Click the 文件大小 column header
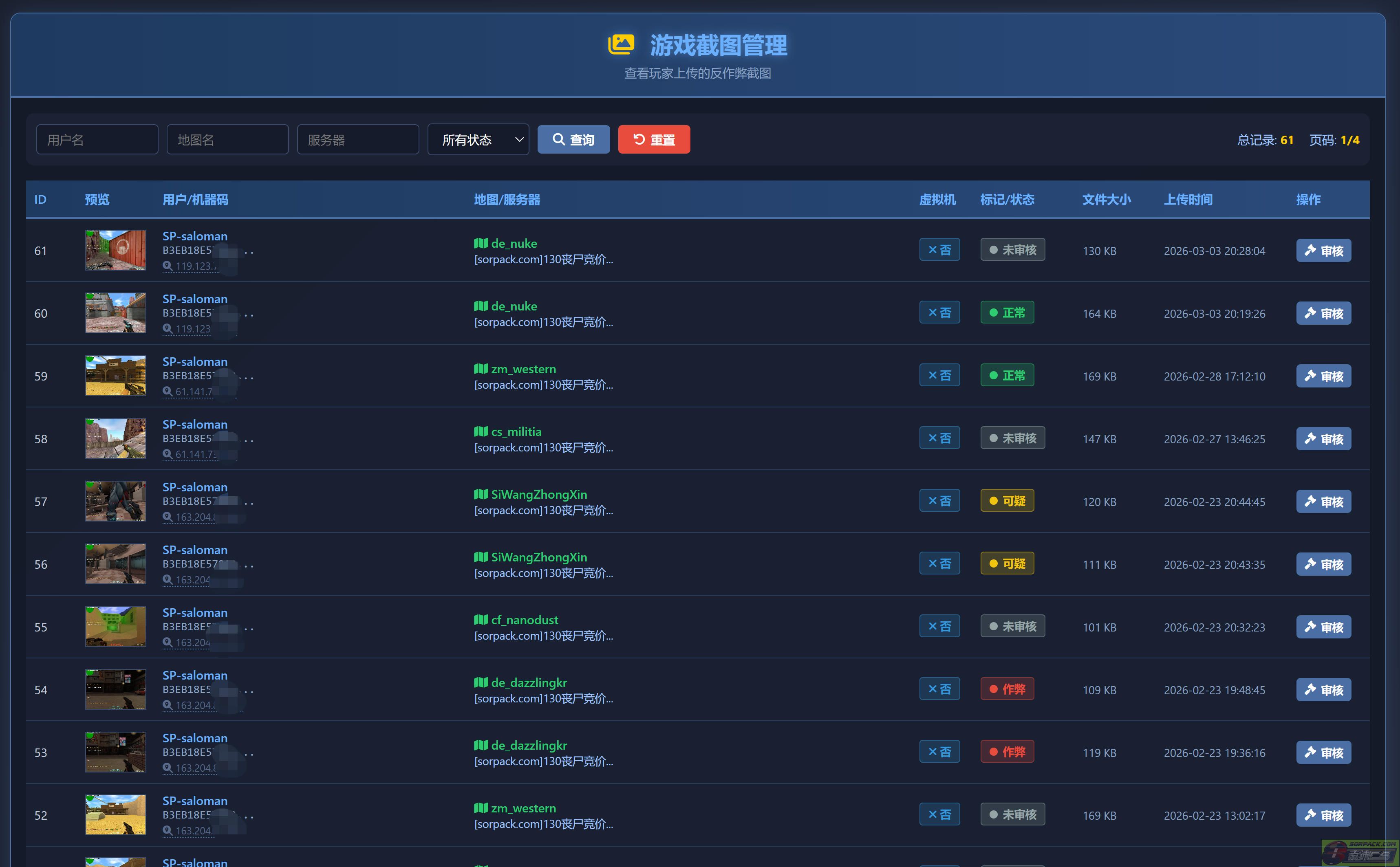The height and width of the screenshot is (867, 1400). 1107,200
